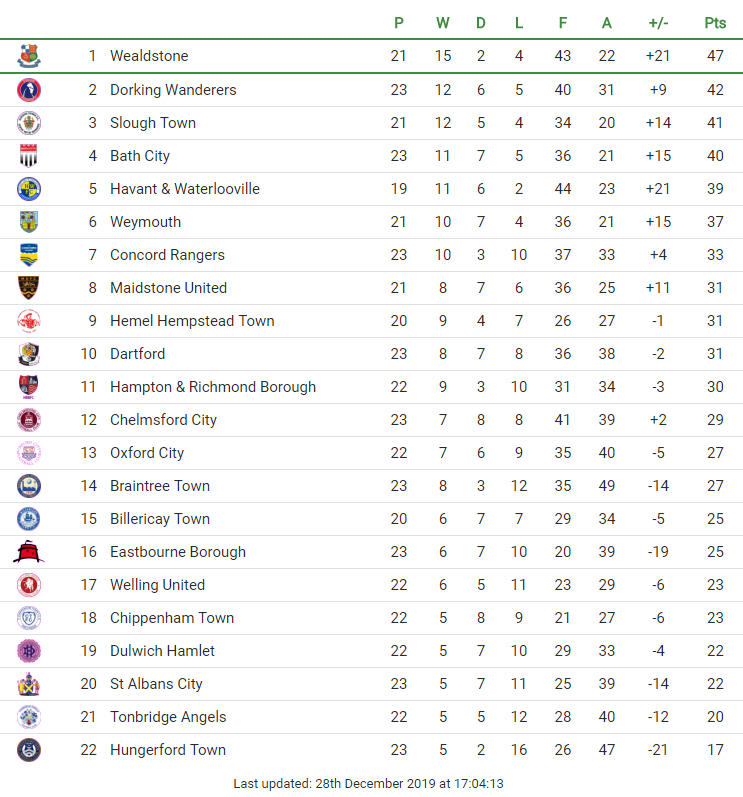Click the Havant & Waterlooville badge
Viewport: 743px width, 797px height.
tap(29, 189)
